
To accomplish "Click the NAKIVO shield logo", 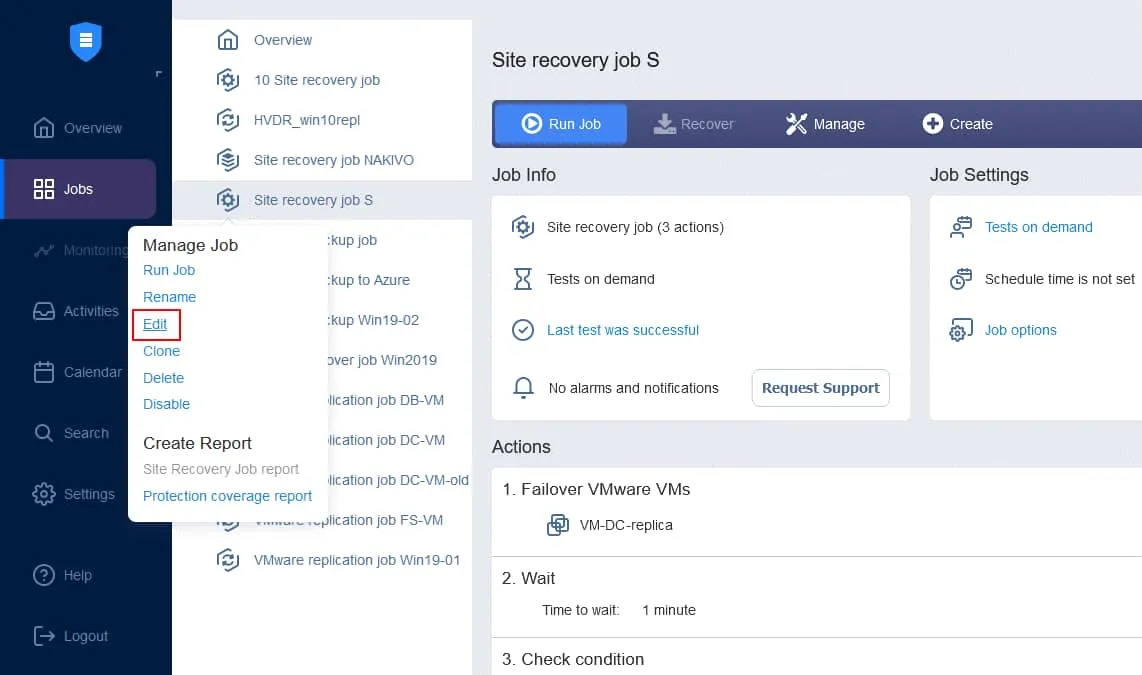I will pyautogui.click(x=86, y=42).
